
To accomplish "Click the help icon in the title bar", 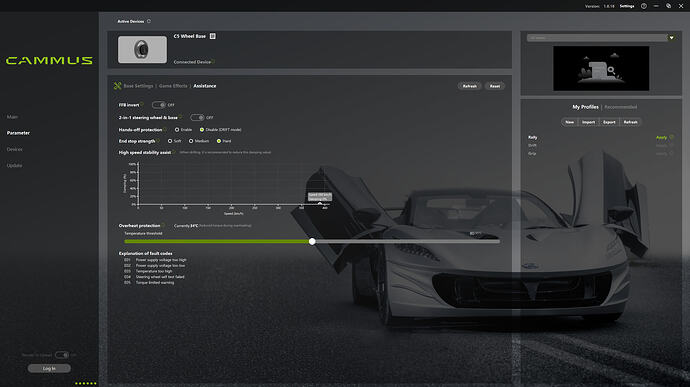I will click(x=644, y=6).
